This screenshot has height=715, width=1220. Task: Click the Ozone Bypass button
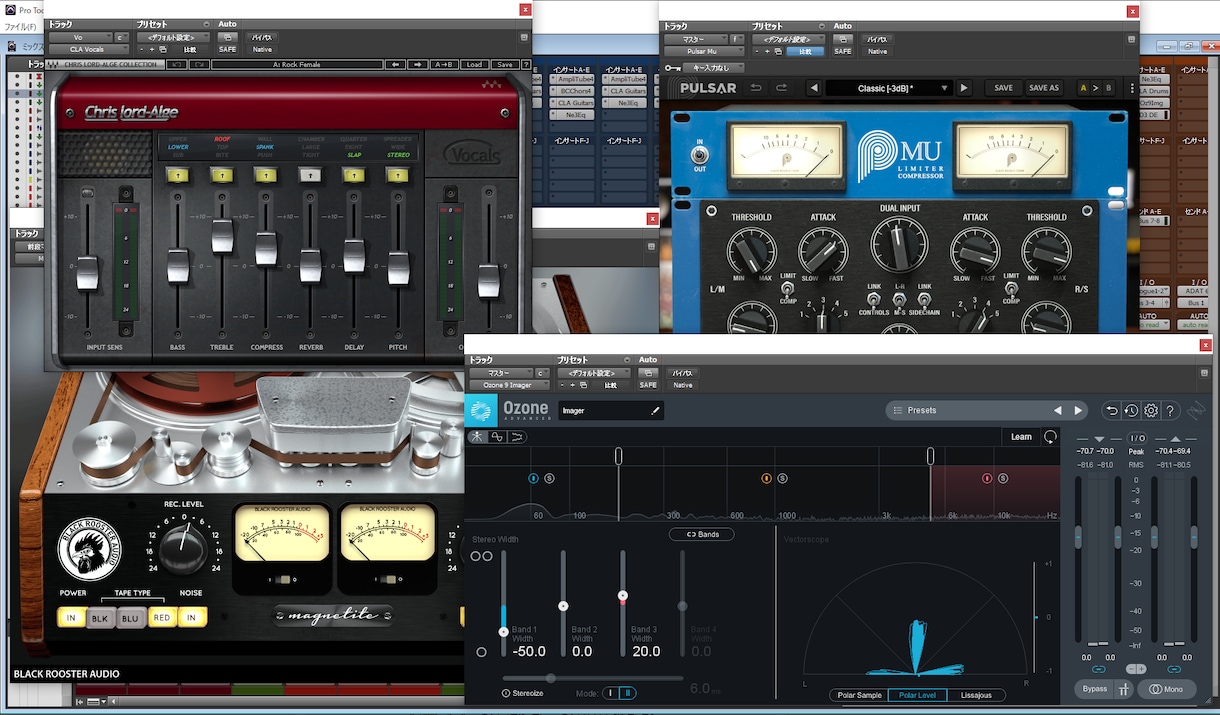coord(1095,689)
